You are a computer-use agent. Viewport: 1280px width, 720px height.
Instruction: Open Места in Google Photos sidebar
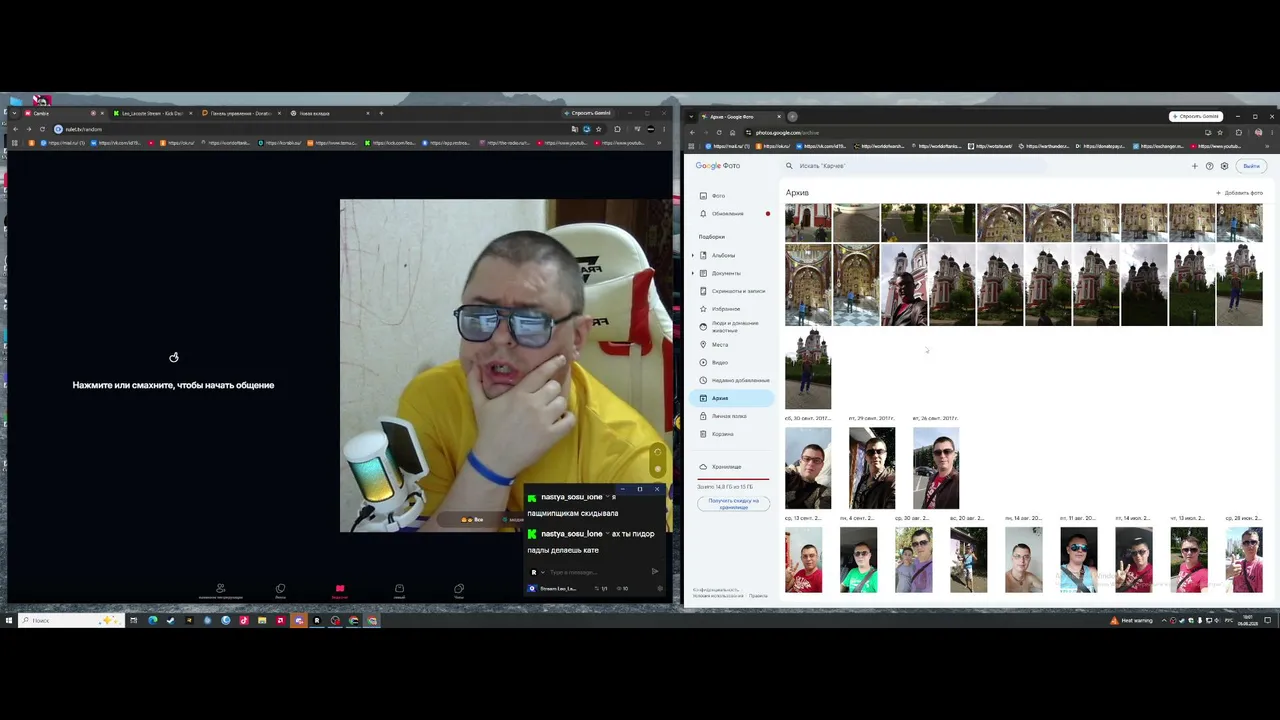click(730, 345)
